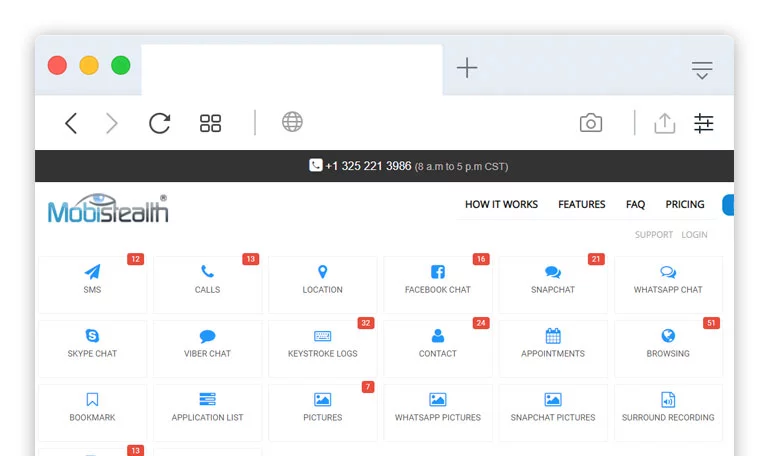Click the Mobistealth logo
The width and height of the screenshot is (768, 456).
tap(108, 209)
